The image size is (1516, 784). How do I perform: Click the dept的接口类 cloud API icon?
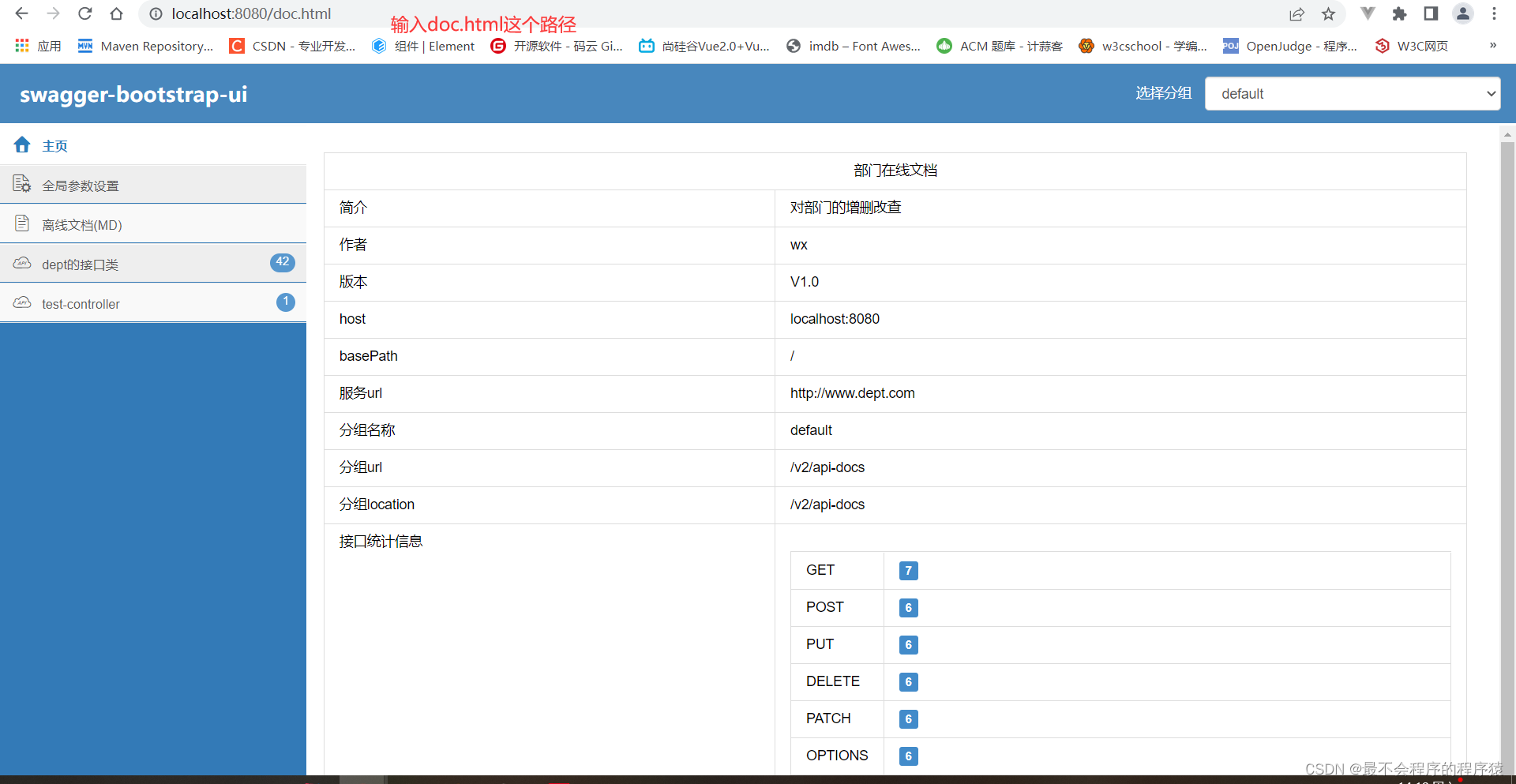coord(22,263)
